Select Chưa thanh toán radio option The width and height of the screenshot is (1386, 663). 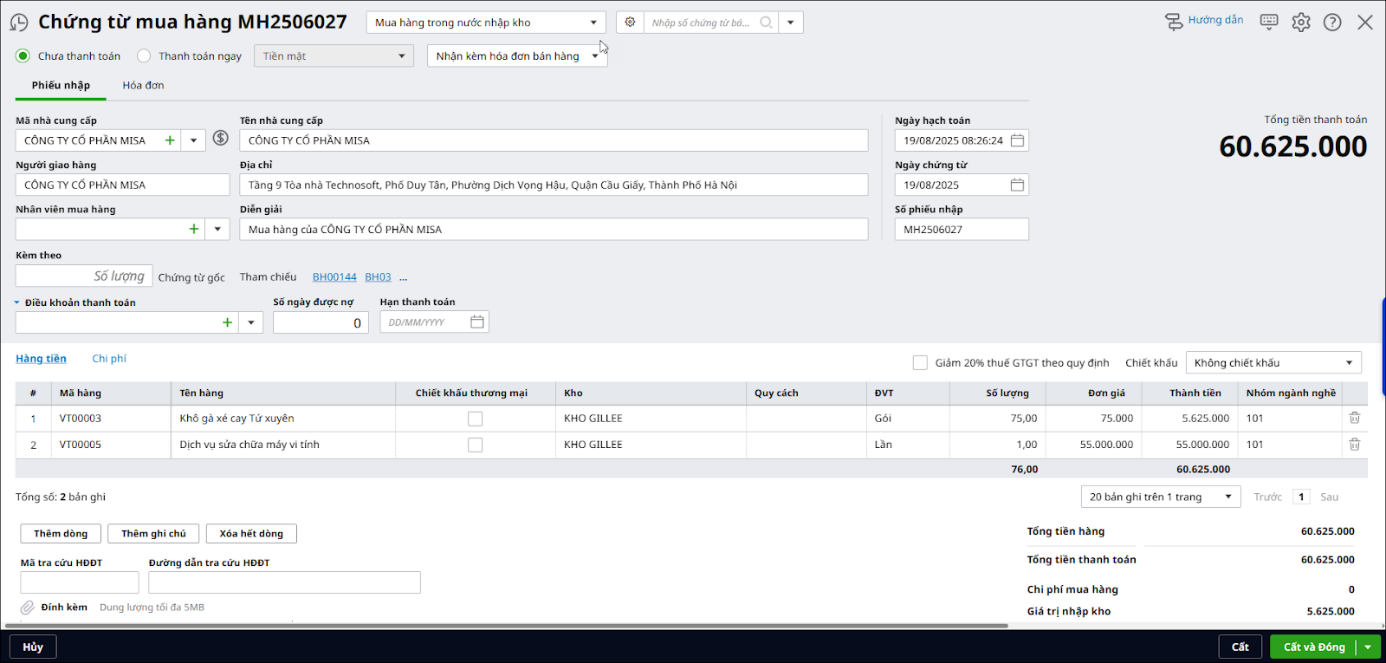coord(23,56)
